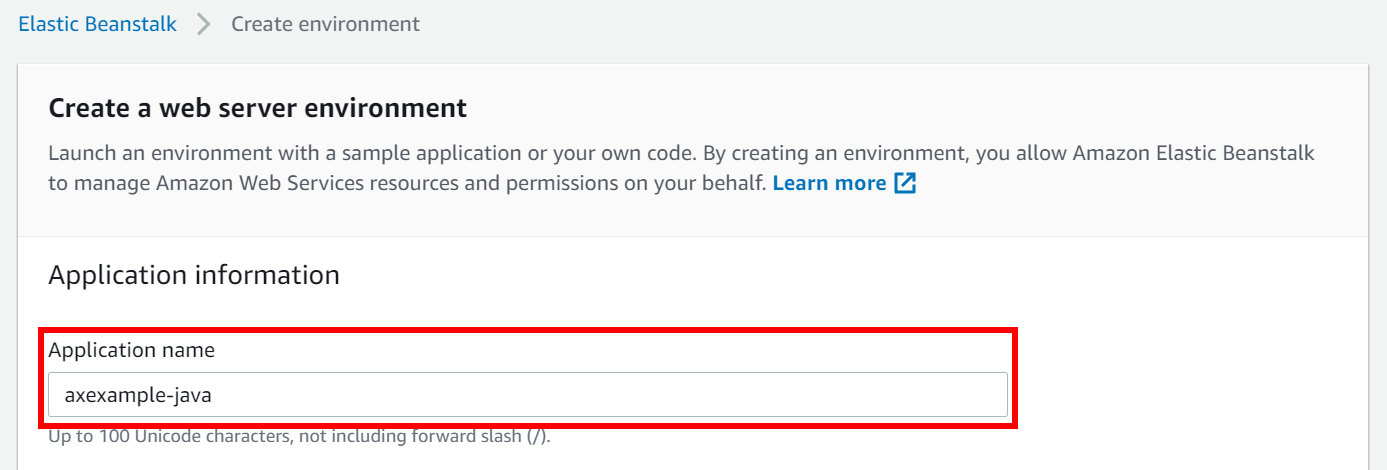Click the Application name field label
This screenshot has height=470, width=1387.
[x=132, y=350]
